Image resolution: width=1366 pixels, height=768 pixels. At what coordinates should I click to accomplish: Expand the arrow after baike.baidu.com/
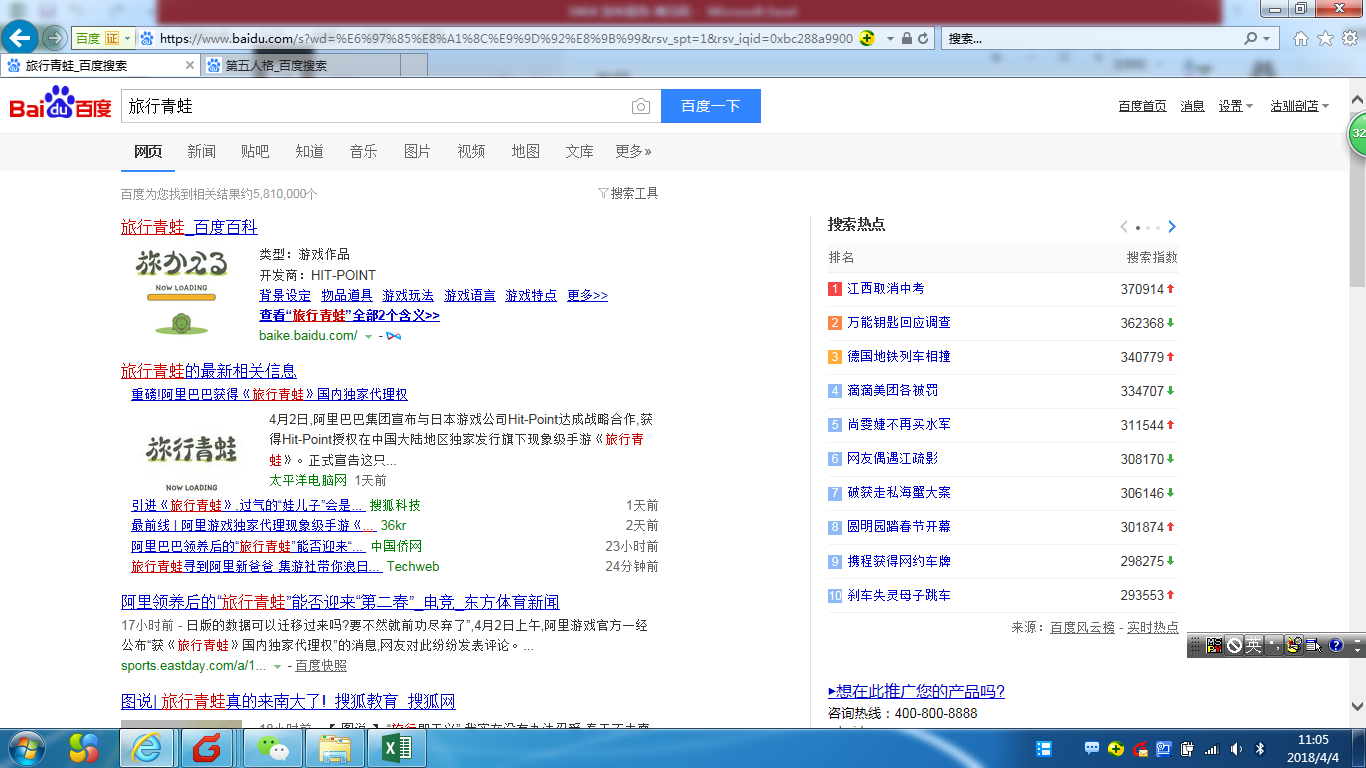tap(368, 336)
